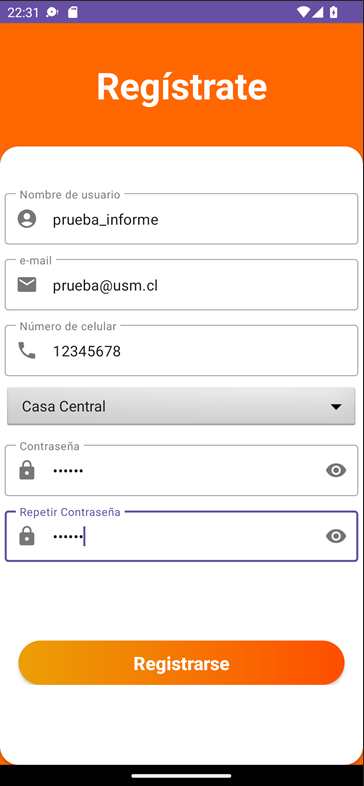Click the e-mail field containing prueba@usm.cl
Viewport: 364px width, 786px height.
pyautogui.click(x=181, y=285)
